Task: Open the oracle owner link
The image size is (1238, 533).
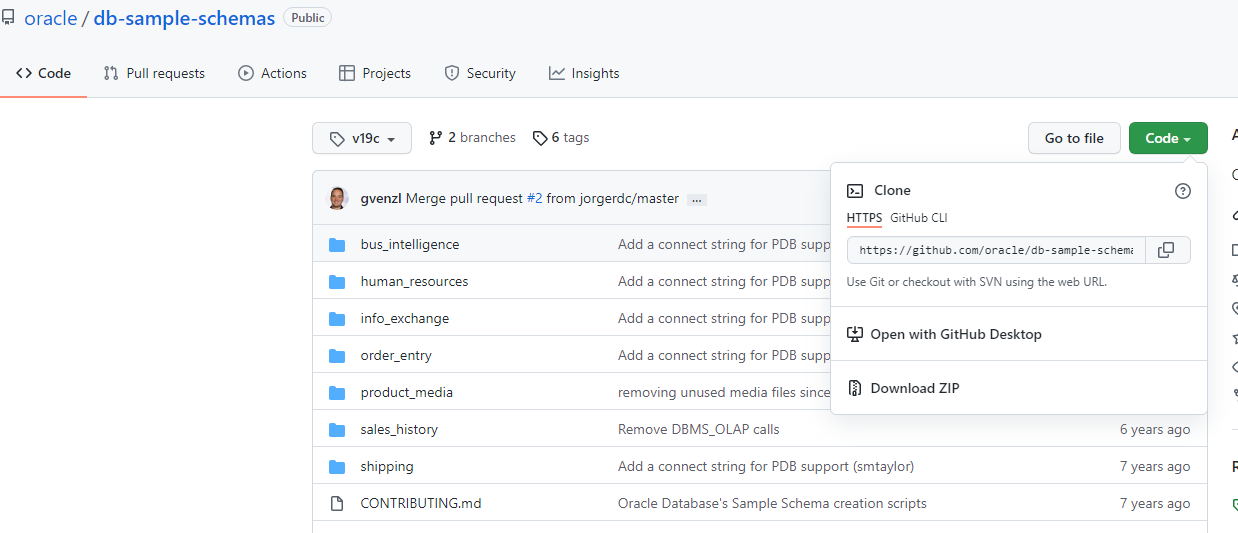Action: click(51, 18)
